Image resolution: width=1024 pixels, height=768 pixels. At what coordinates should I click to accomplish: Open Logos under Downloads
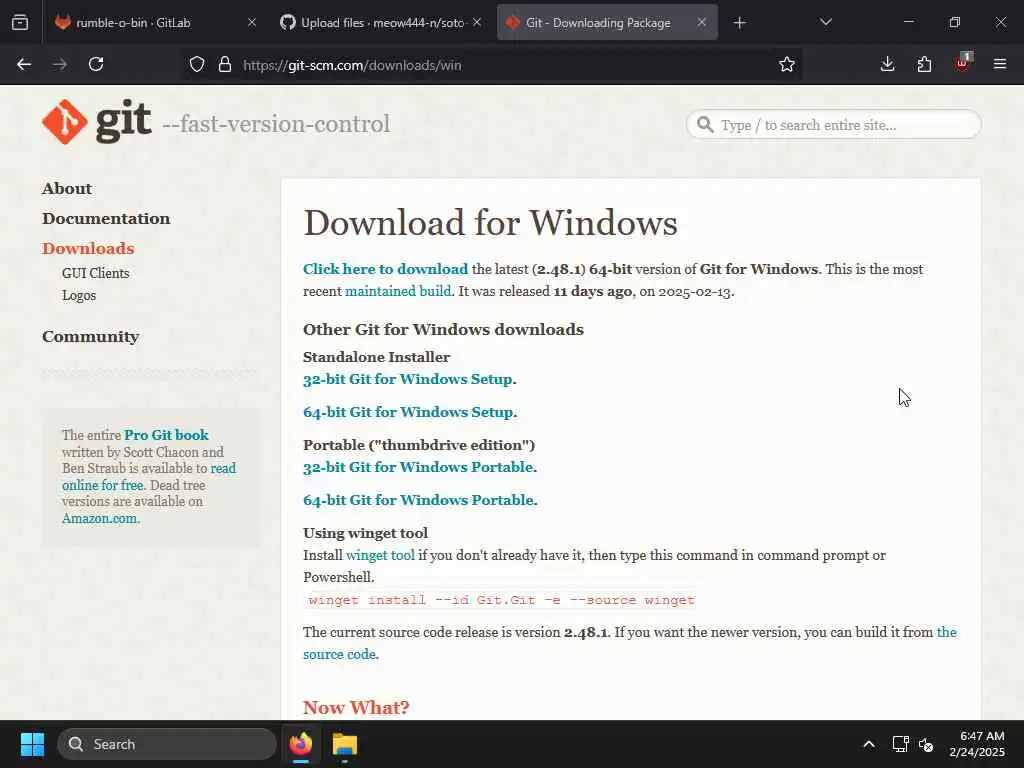[79, 295]
